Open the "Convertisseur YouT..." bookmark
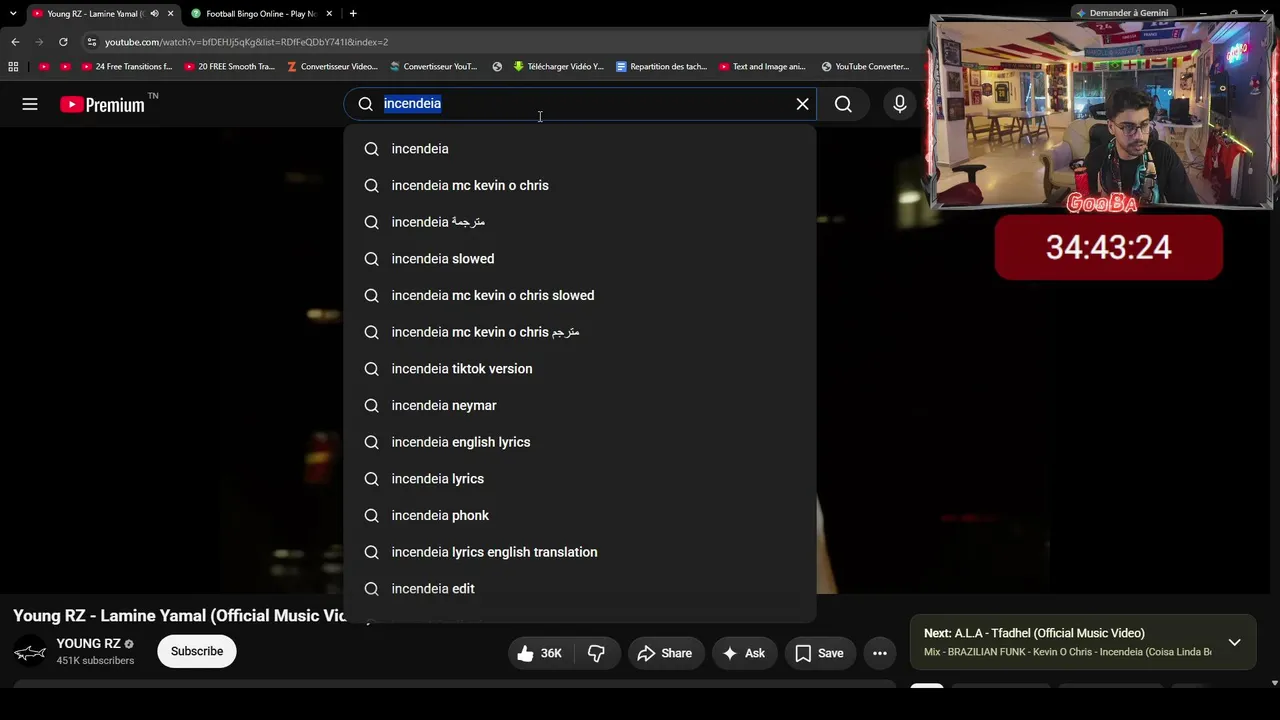 (x=434, y=67)
